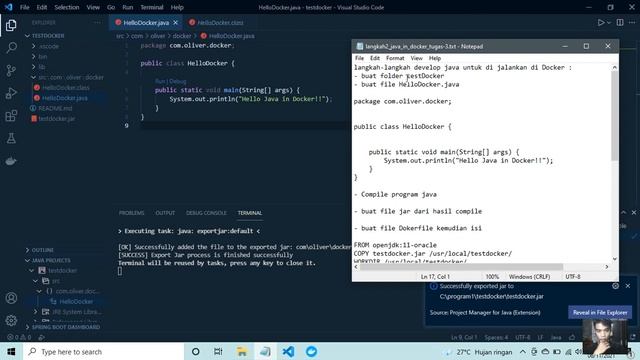Image resolution: width=640 pixels, height=360 pixels.
Task: Open VS Code Run menu
Action: [128, 7]
